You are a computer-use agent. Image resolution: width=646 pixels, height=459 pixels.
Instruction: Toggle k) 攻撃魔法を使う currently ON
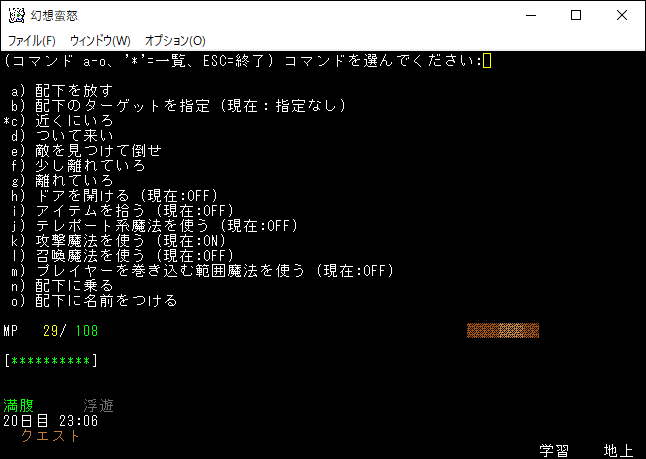(x=128, y=240)
